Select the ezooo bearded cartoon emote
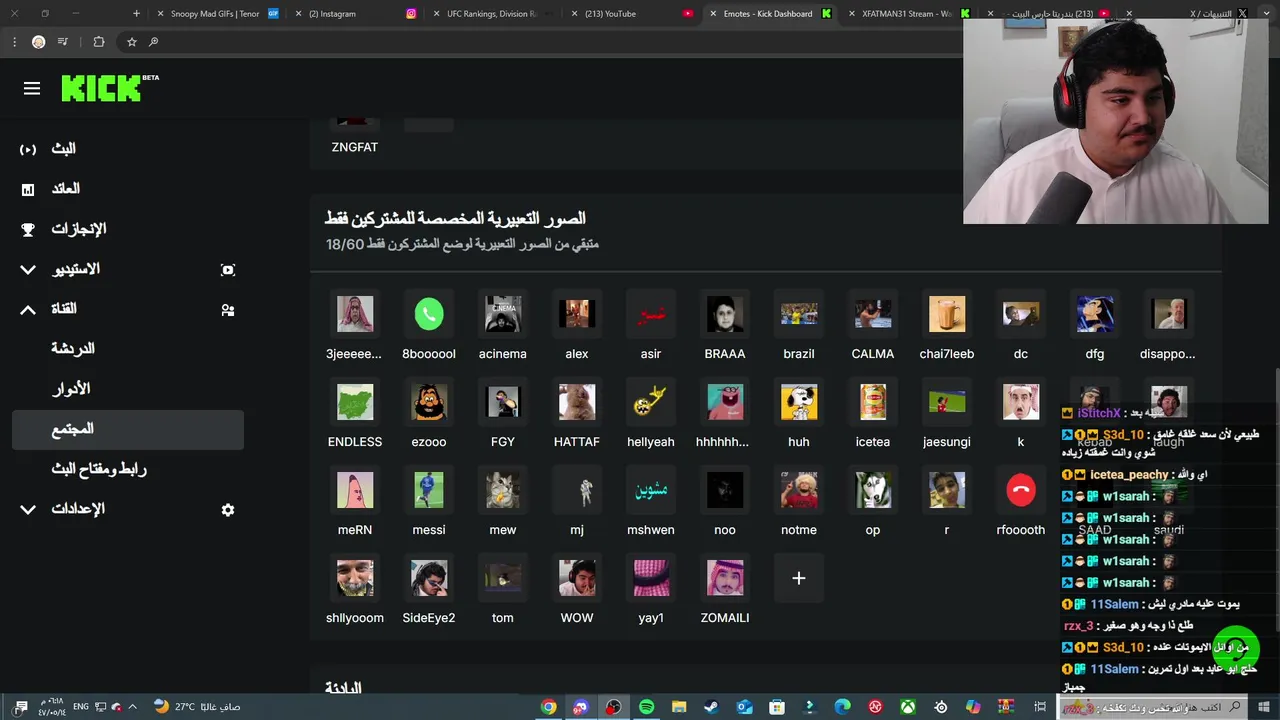 pos(429,402)
